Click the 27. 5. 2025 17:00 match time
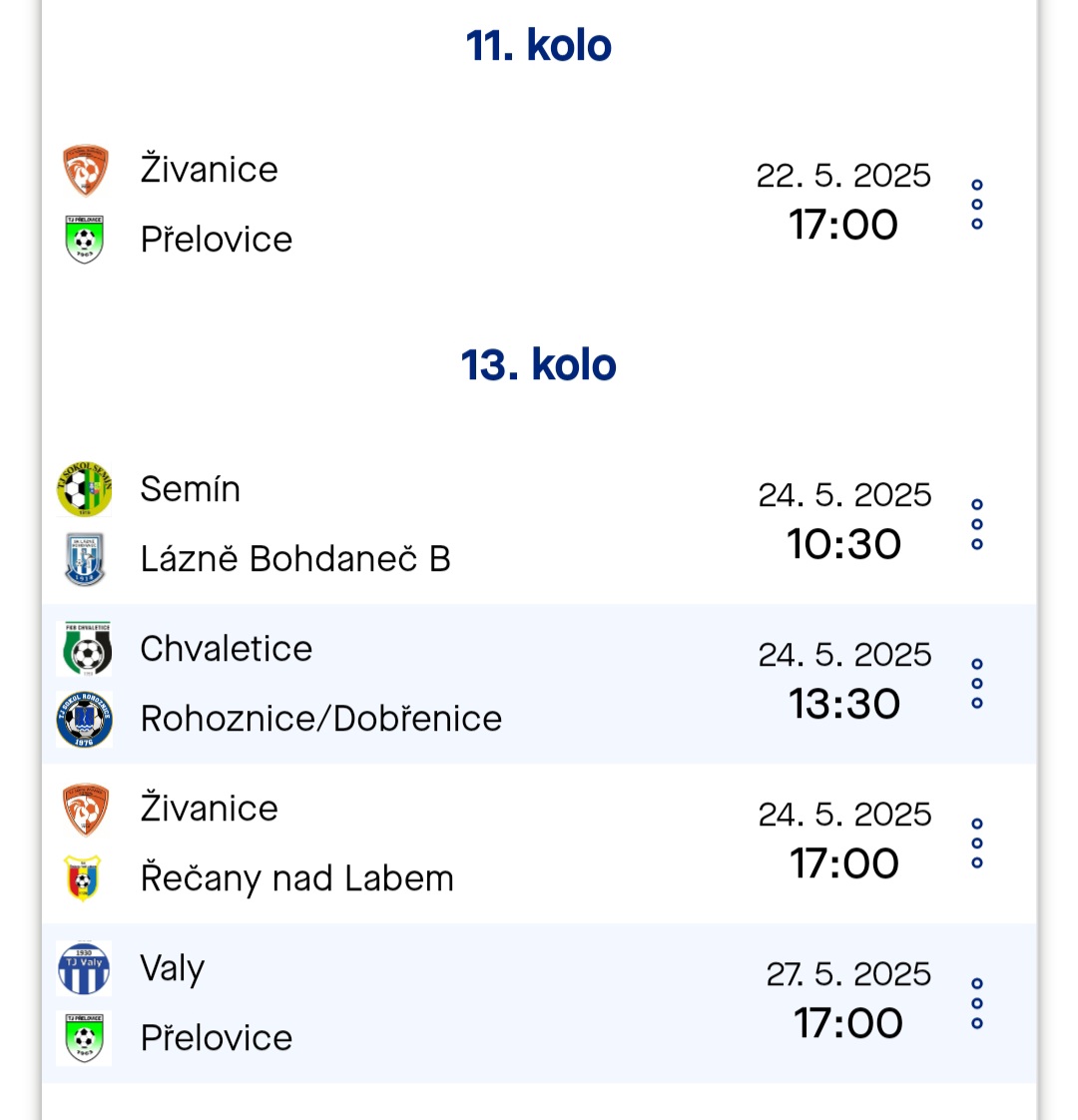Screen dimensions: 1078x1120 848,1000
